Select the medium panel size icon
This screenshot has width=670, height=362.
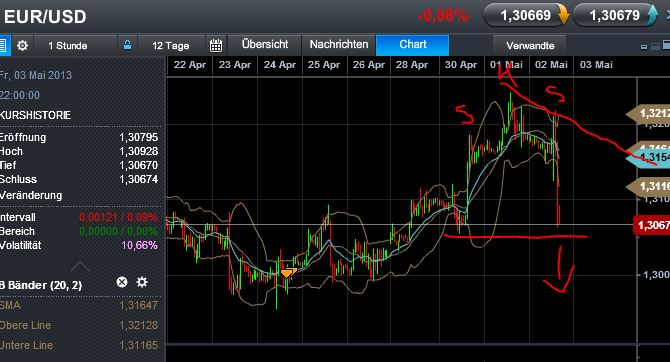[x=655, y=46]
